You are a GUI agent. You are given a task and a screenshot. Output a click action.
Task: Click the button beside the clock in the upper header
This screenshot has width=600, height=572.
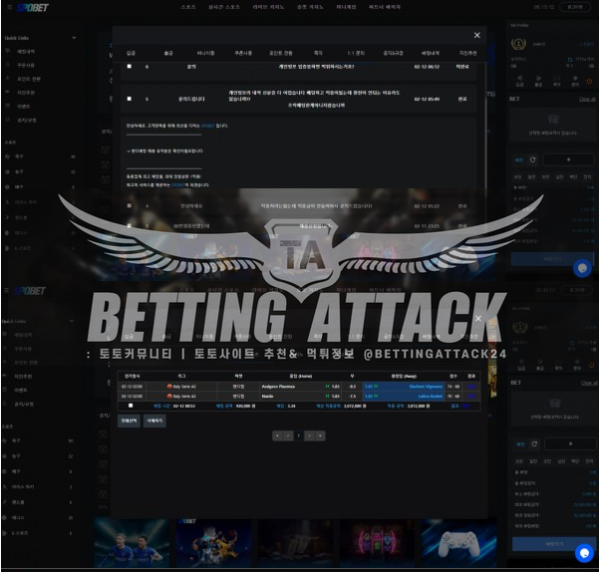coord(576,7)
